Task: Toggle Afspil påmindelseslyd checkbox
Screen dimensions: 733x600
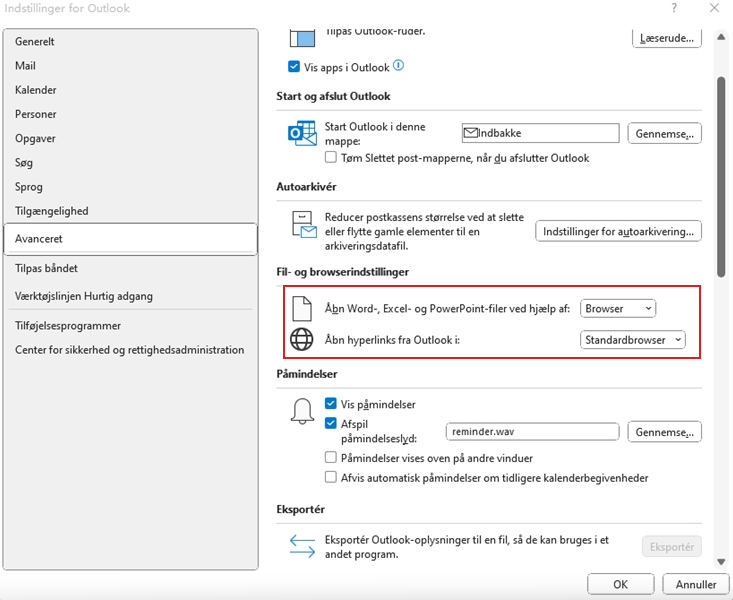Action: click(x=331, y=423)
